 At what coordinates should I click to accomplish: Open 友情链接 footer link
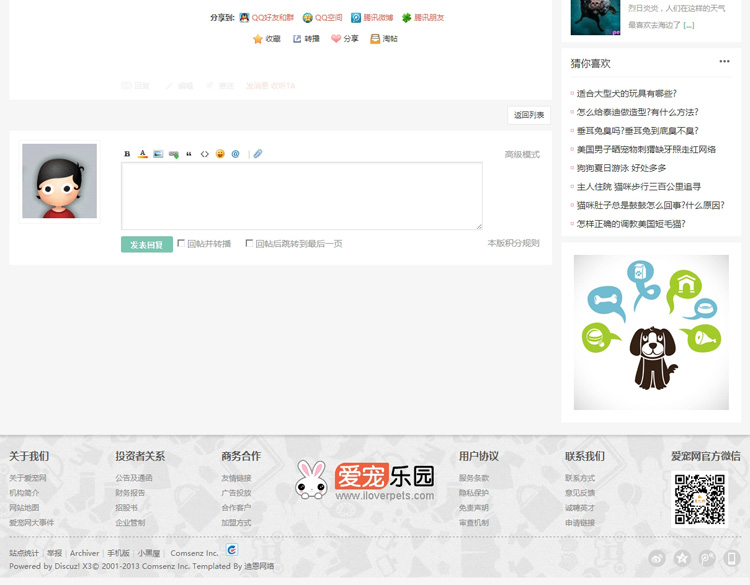coord(236,478)
